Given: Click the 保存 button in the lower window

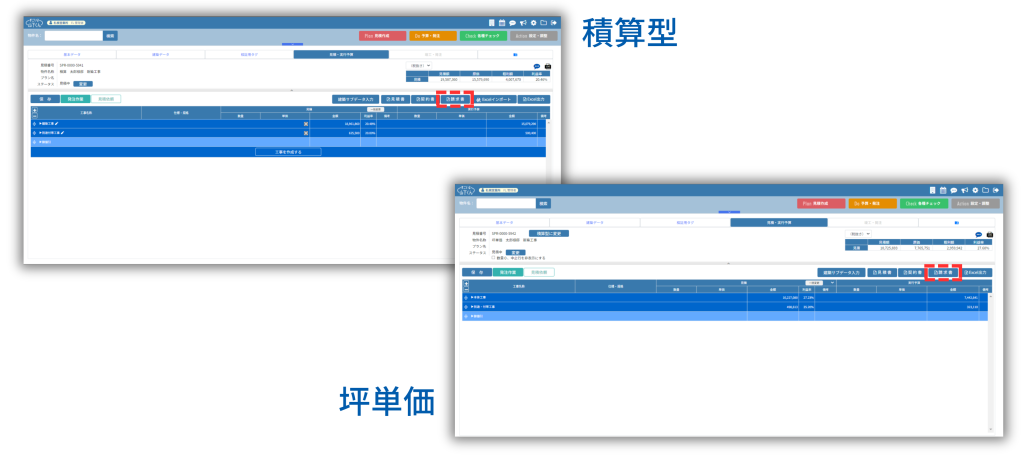Looking at the screenshot, I should (x=476, y=272).
